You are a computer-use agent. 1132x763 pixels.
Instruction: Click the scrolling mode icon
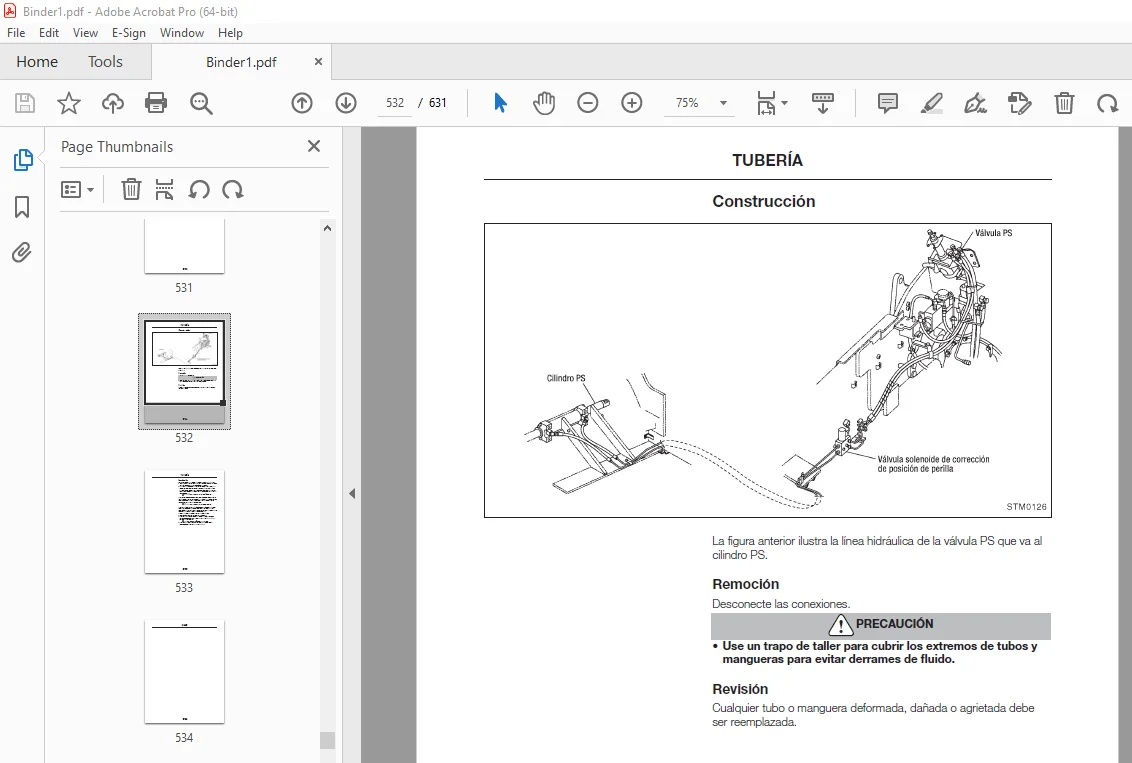point(822,103)
